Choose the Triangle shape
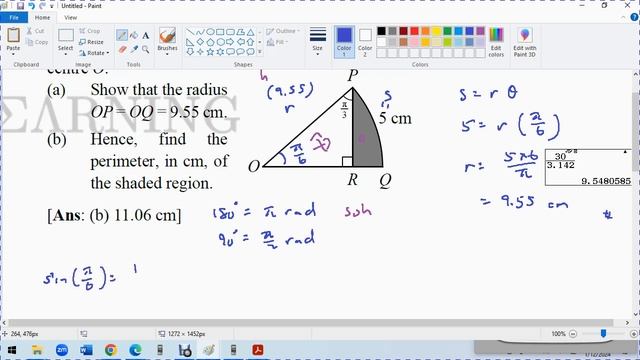This screenshot has width=640, height=360. point(251,32)
